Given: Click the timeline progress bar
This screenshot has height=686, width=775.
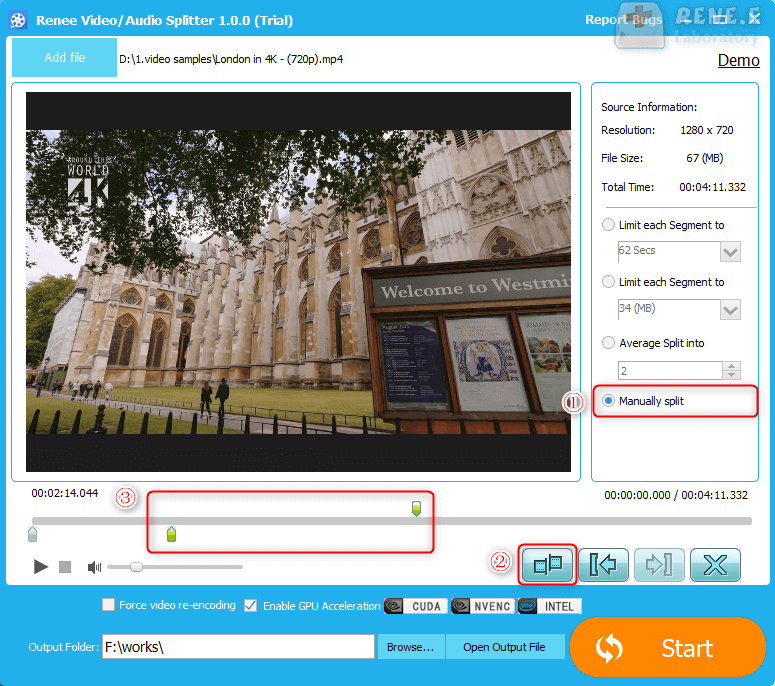Looking at the screenshot, I should pos(391,521).
